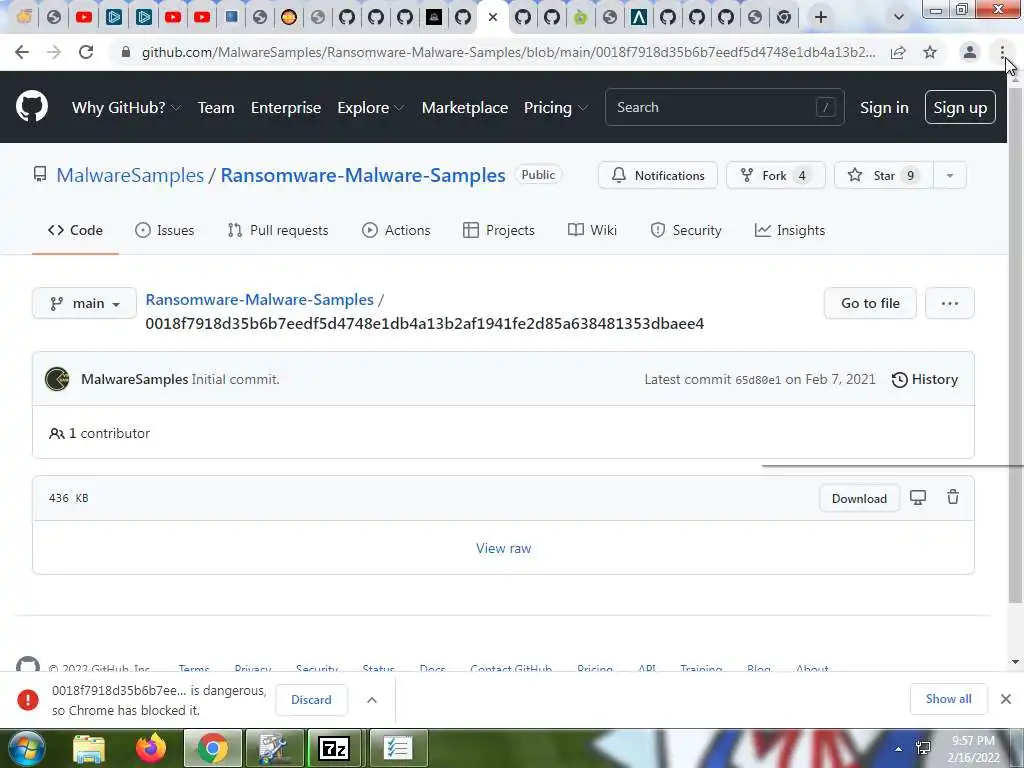Screen dimensions: 1024x768
Task: Open the Insights tab
Action: click(x=790, y=230)
